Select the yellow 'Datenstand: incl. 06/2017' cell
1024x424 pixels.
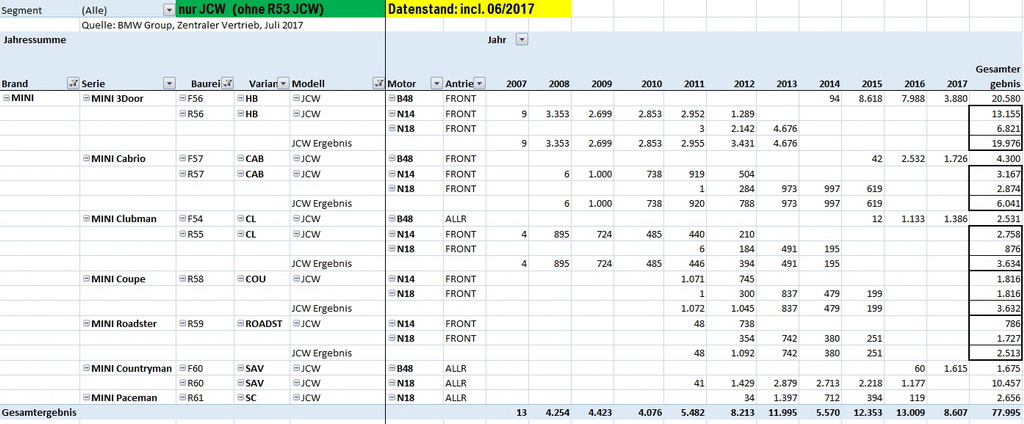479,10
